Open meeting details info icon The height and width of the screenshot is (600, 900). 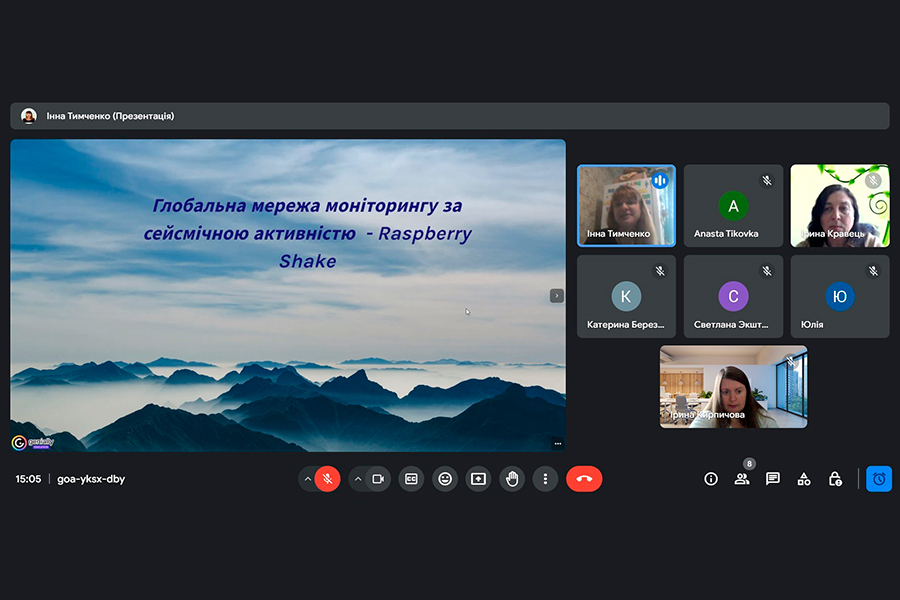pyautogui.click(x=711, y=479)
